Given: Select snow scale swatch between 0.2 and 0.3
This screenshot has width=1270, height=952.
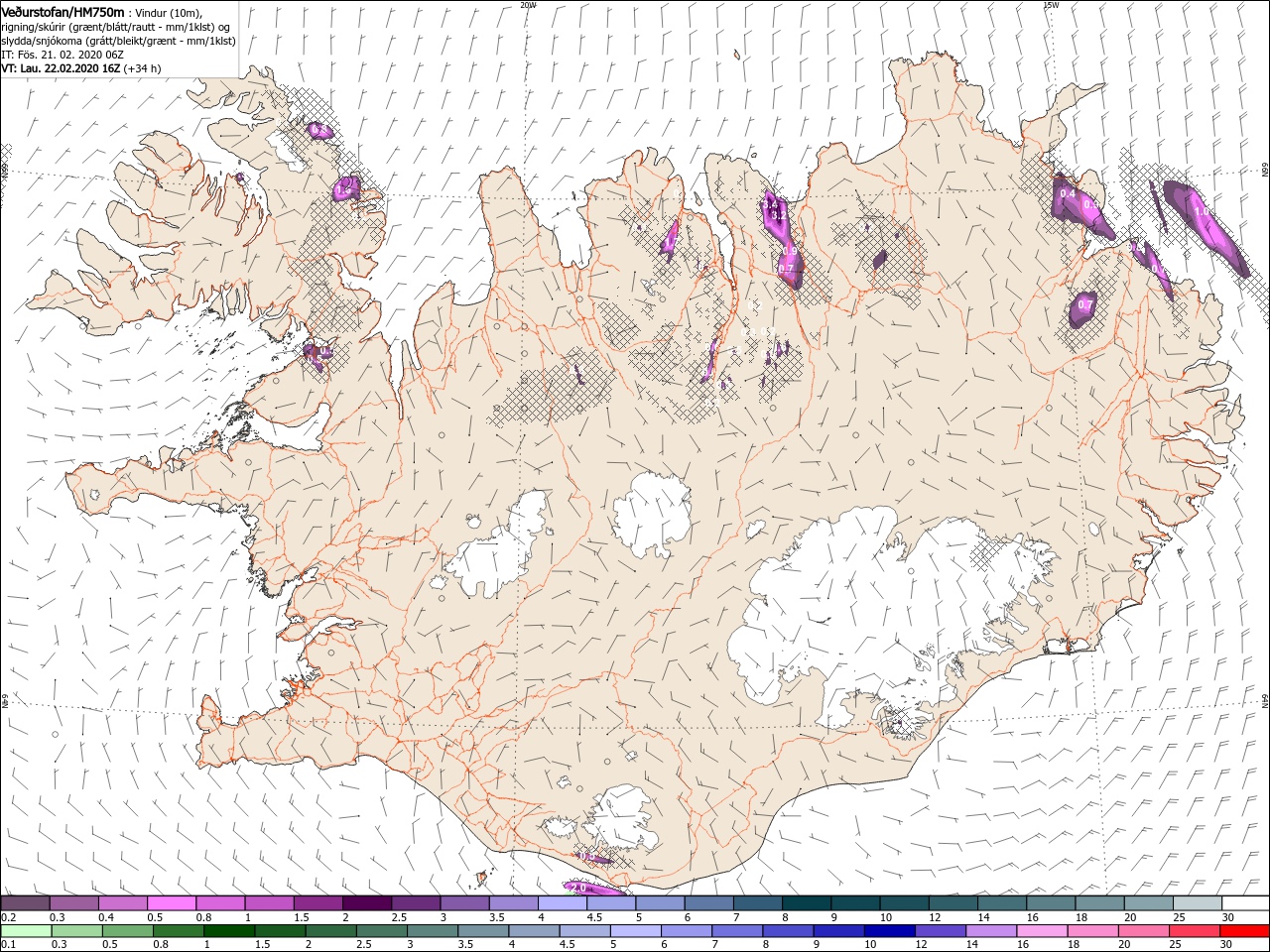Looking at the screenshot, I should tap(25, 903).
